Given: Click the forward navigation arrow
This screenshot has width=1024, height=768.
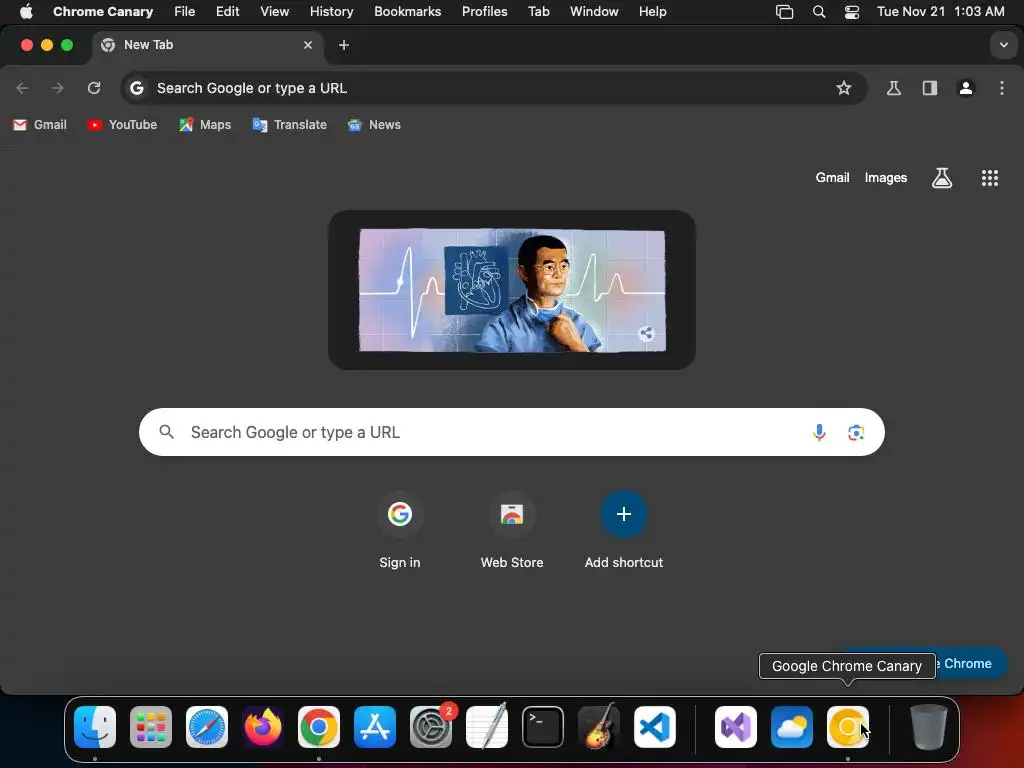Looking at the screenshot, I should point(57,88).
